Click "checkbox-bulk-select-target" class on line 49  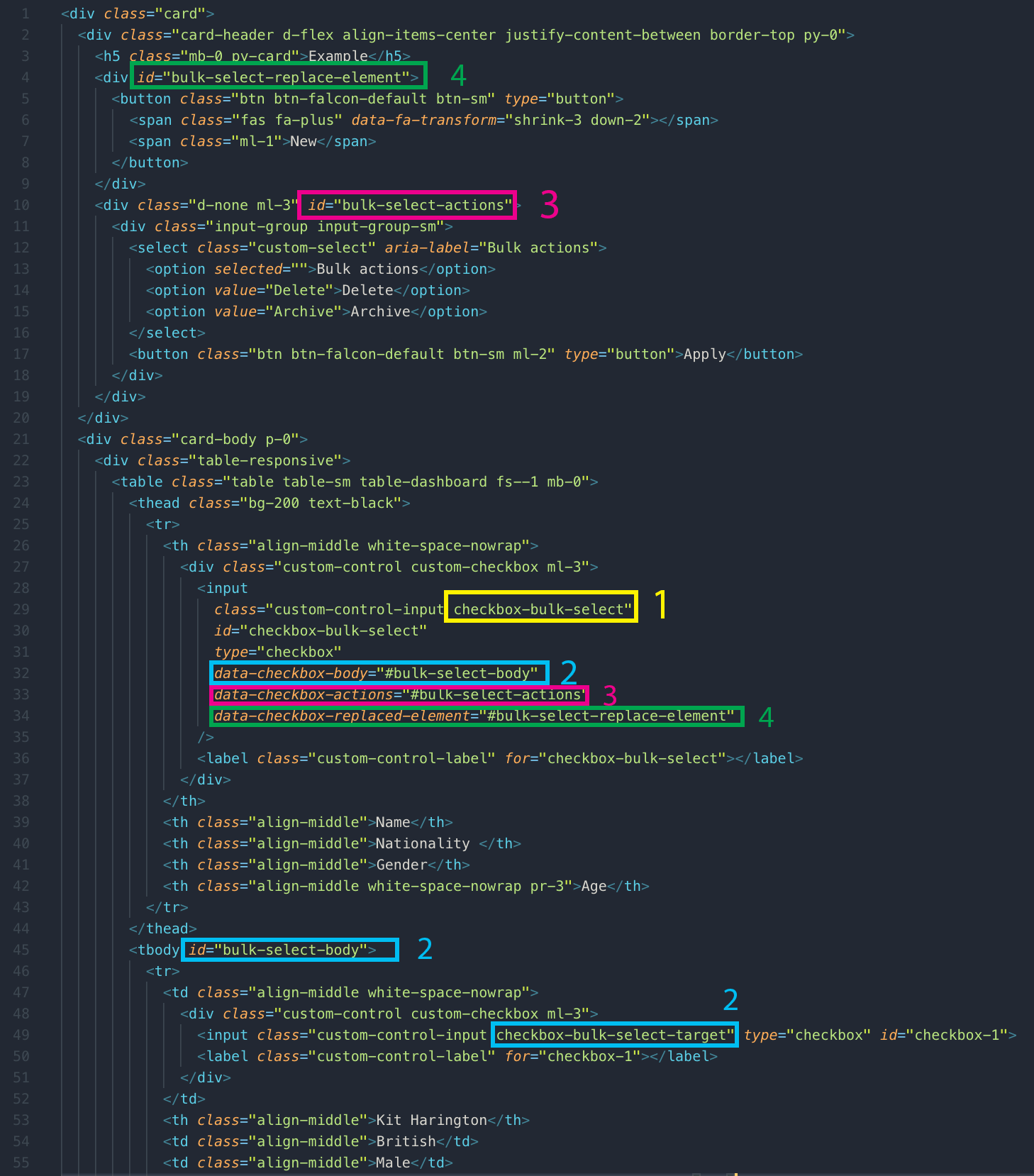pos(611,1035)
